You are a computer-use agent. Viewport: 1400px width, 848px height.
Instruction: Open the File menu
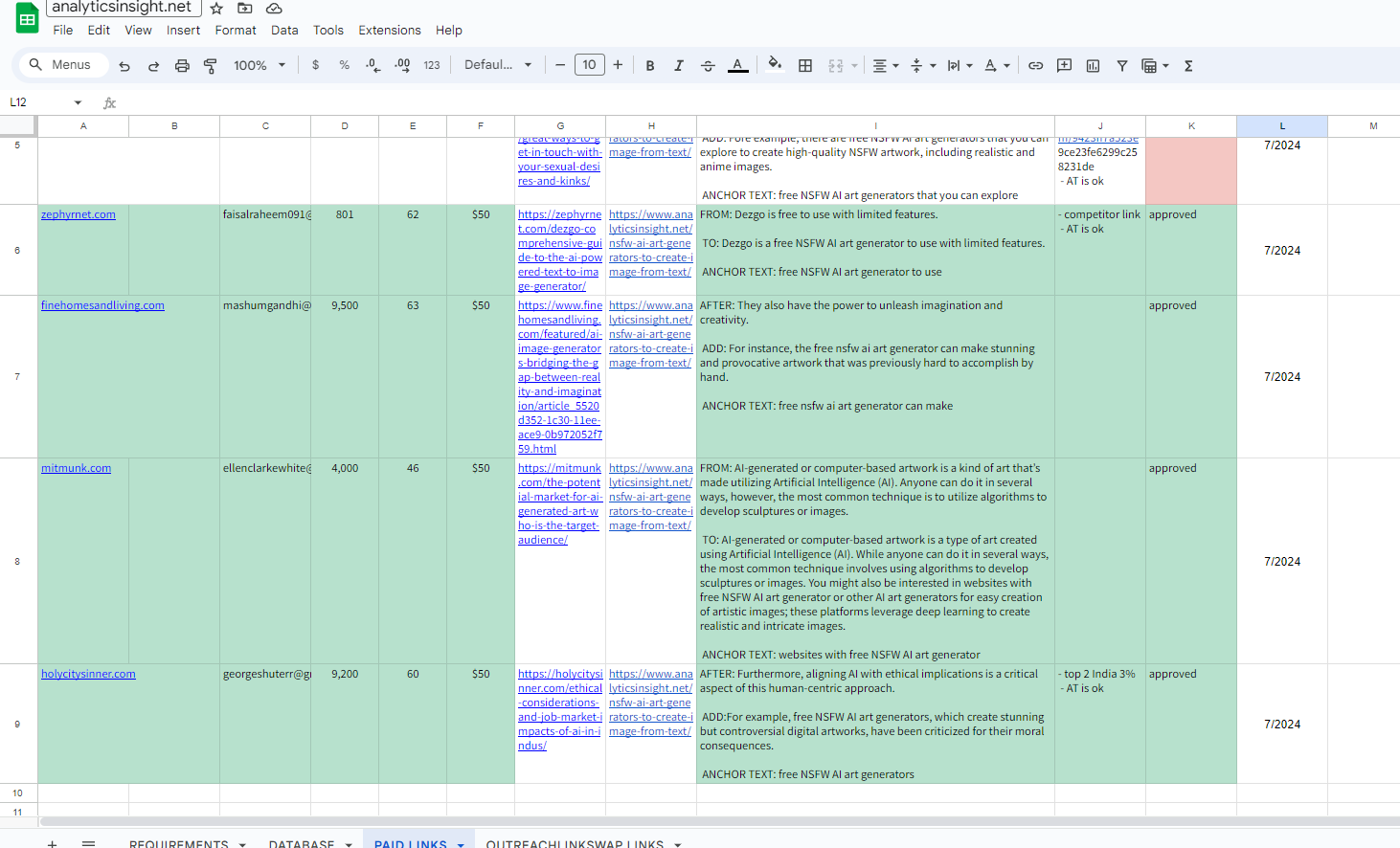[63, 30]
